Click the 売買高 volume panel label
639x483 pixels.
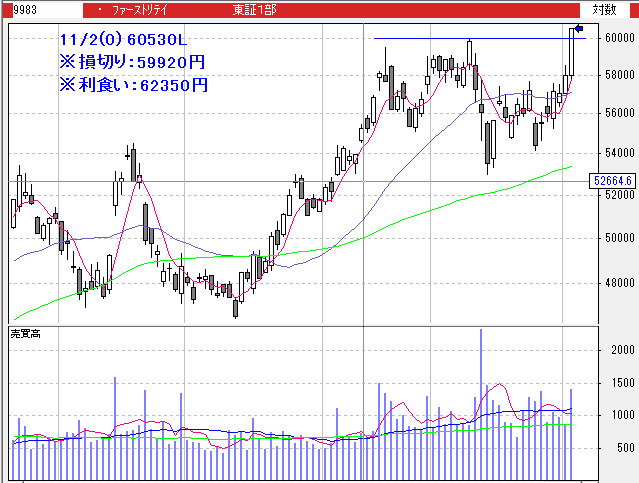[x=25, y=332]
